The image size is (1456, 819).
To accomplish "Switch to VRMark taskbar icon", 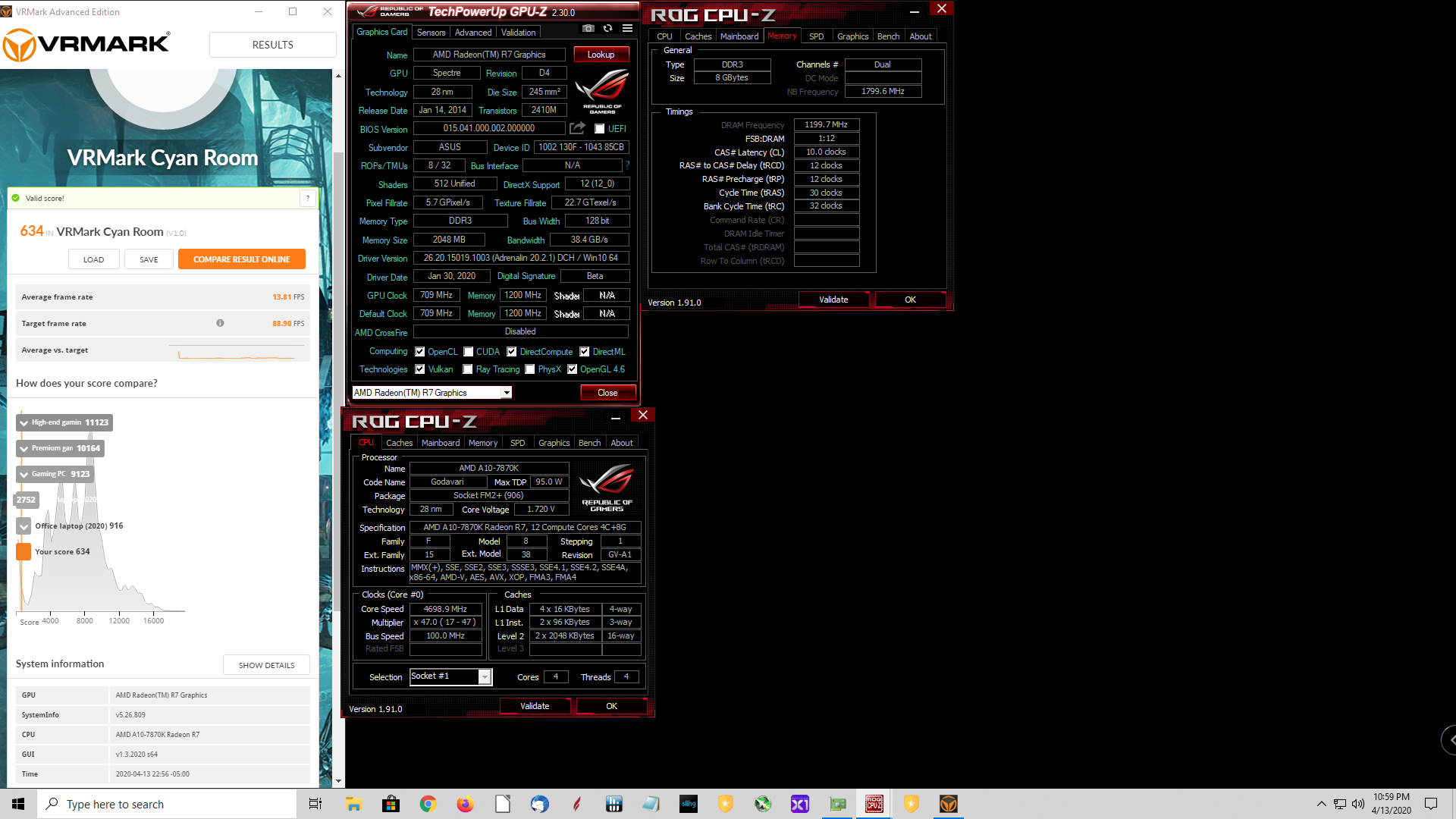I will click(949, 804).
